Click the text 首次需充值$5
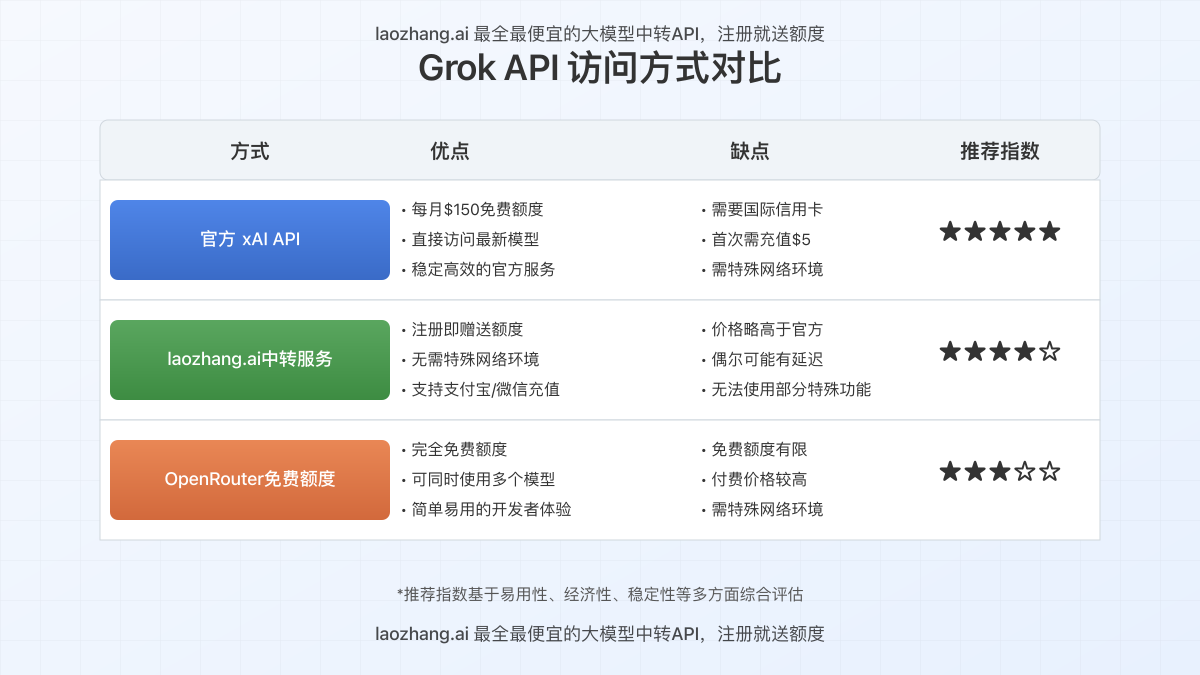This screenshot has height=675, width=1200. pos(761,240)
